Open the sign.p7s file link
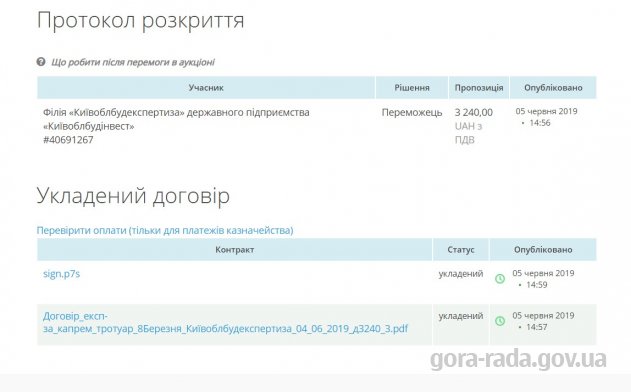 (62, 274)
